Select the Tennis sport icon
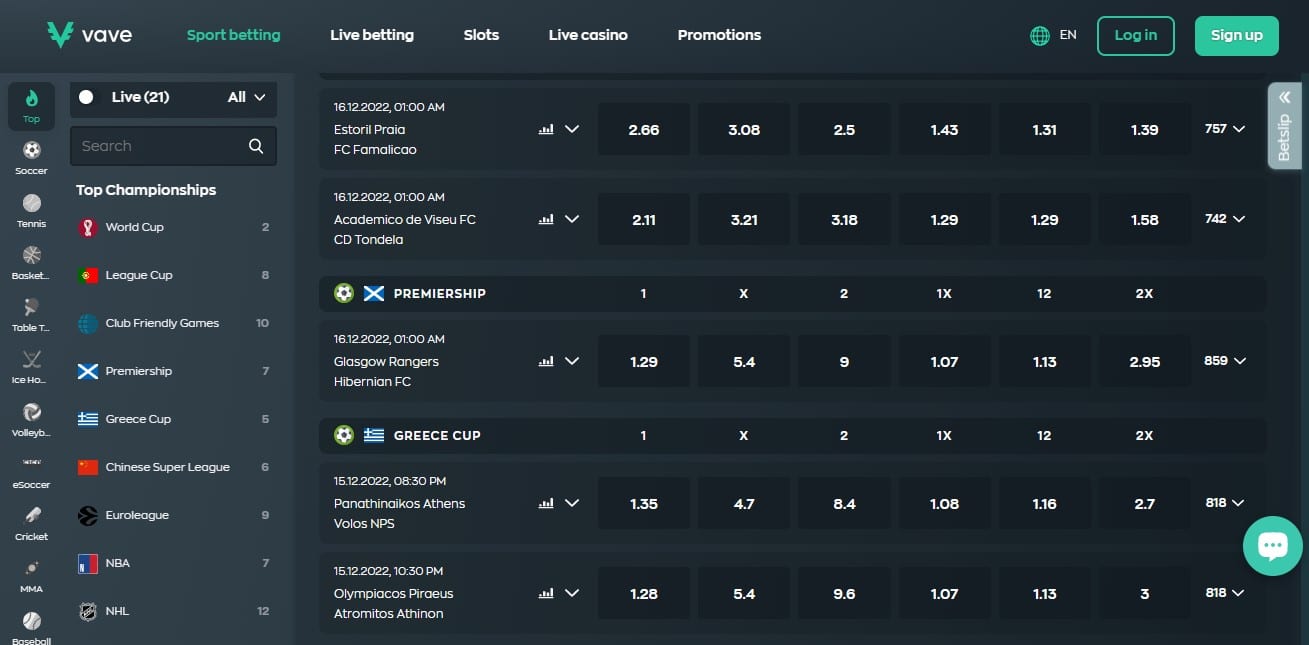Viewport: 1309px width, 645px height. click(x=32, y=208)
